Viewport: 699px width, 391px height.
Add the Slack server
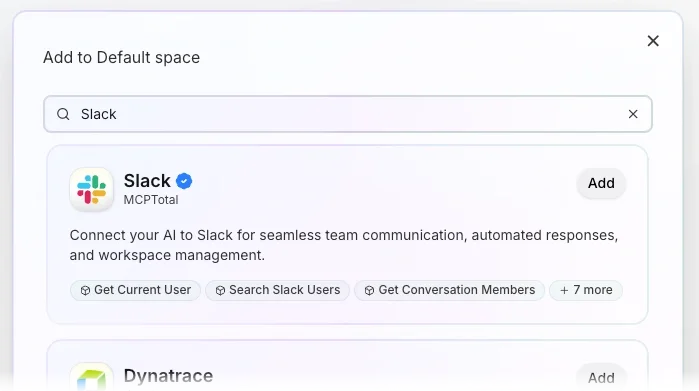601,183
